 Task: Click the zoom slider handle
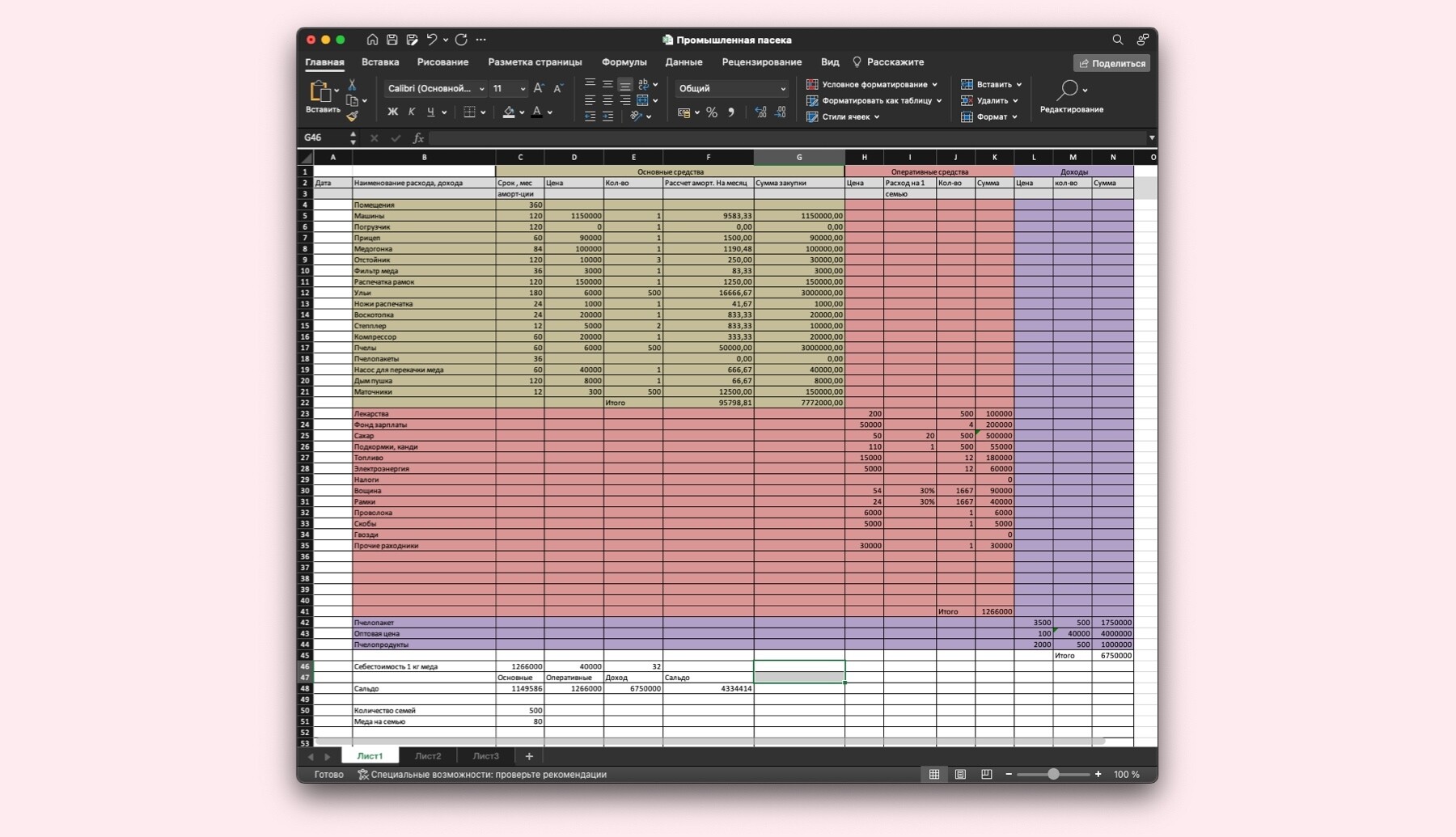click(1053, 774)
